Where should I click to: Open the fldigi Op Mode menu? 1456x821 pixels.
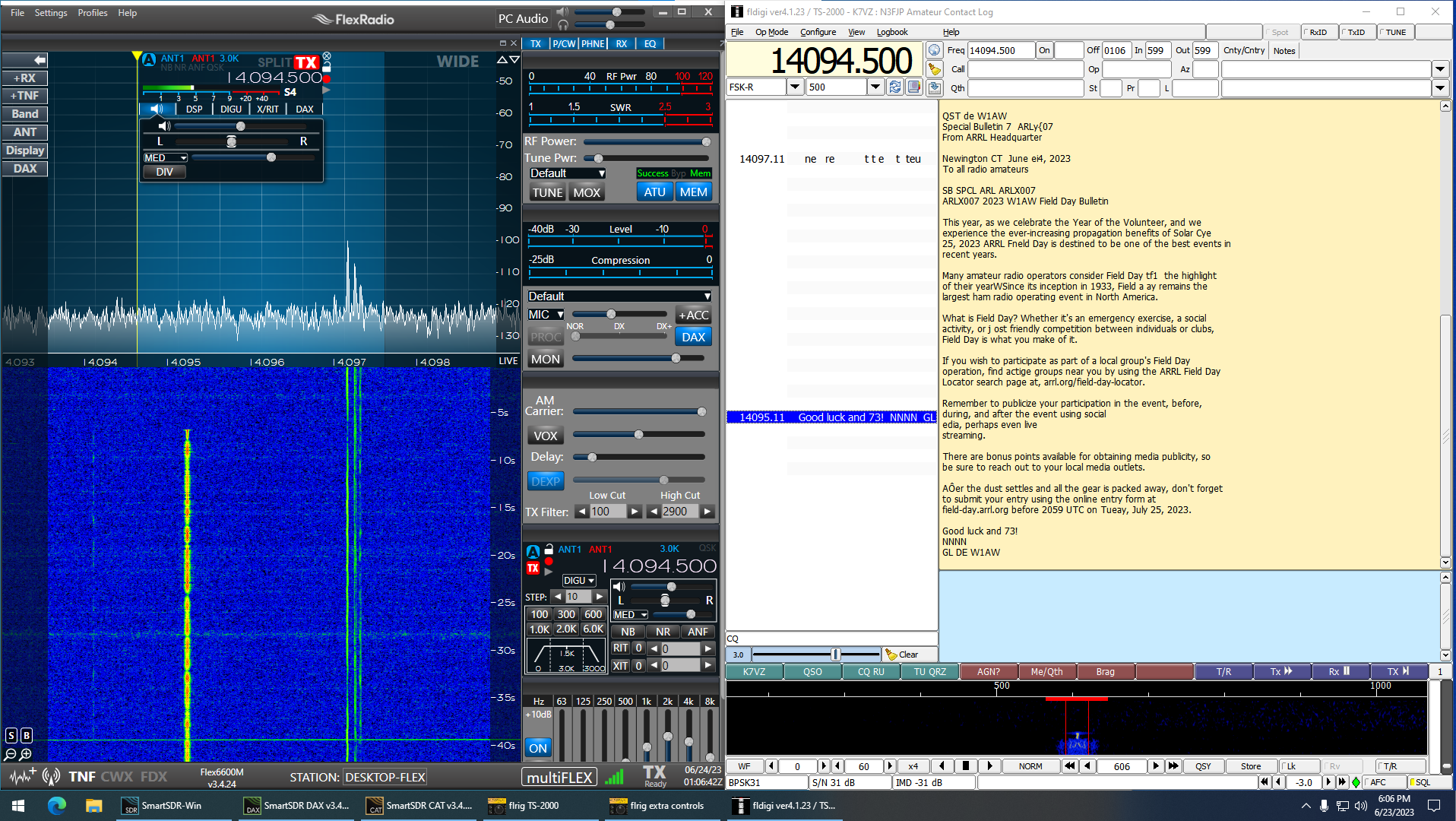pyautogui.click(x=771, y=32)
